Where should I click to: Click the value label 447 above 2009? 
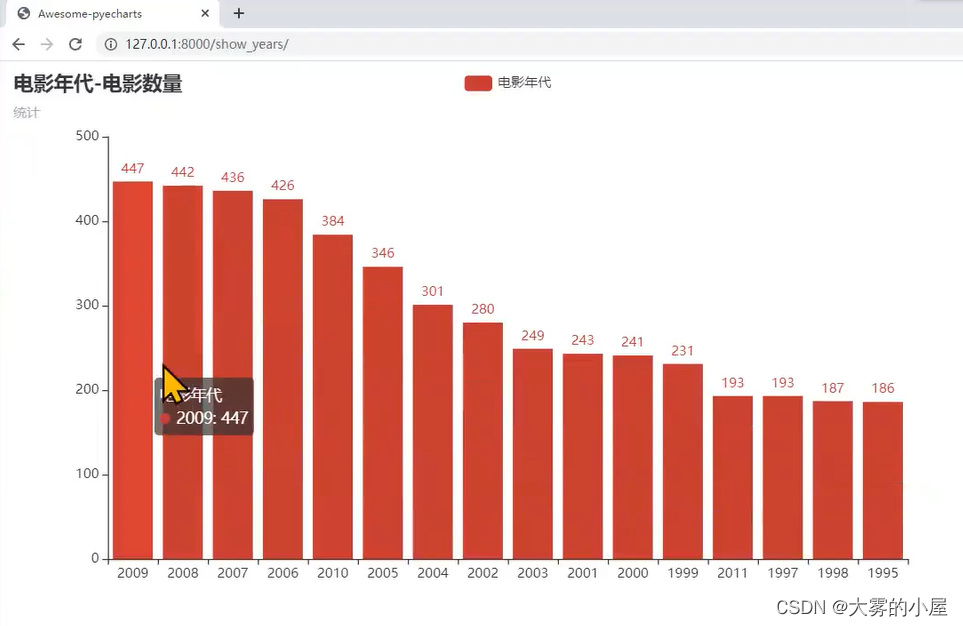coord(133,168)
